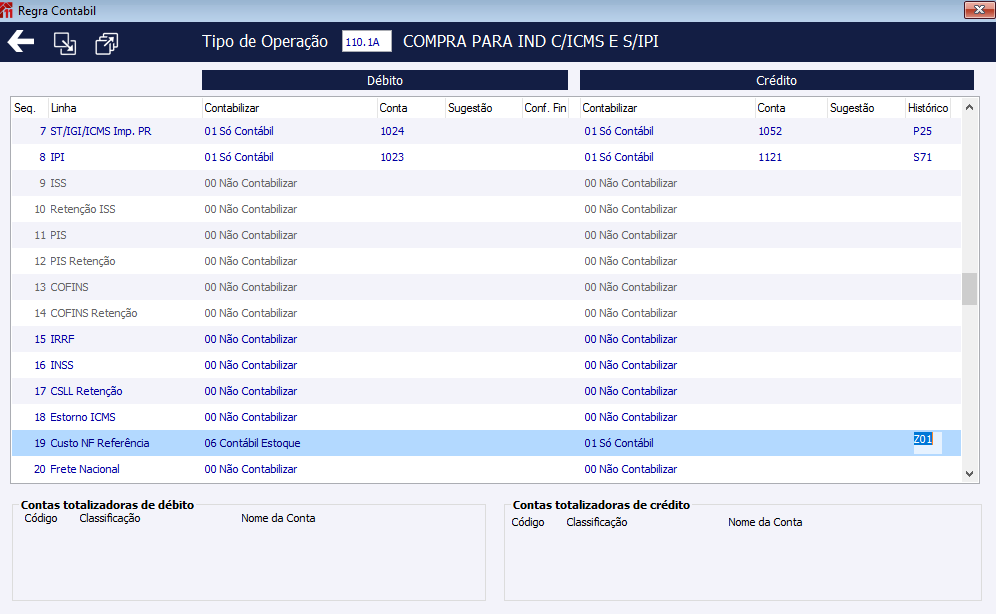Click the copy windows icon in header

106,43
